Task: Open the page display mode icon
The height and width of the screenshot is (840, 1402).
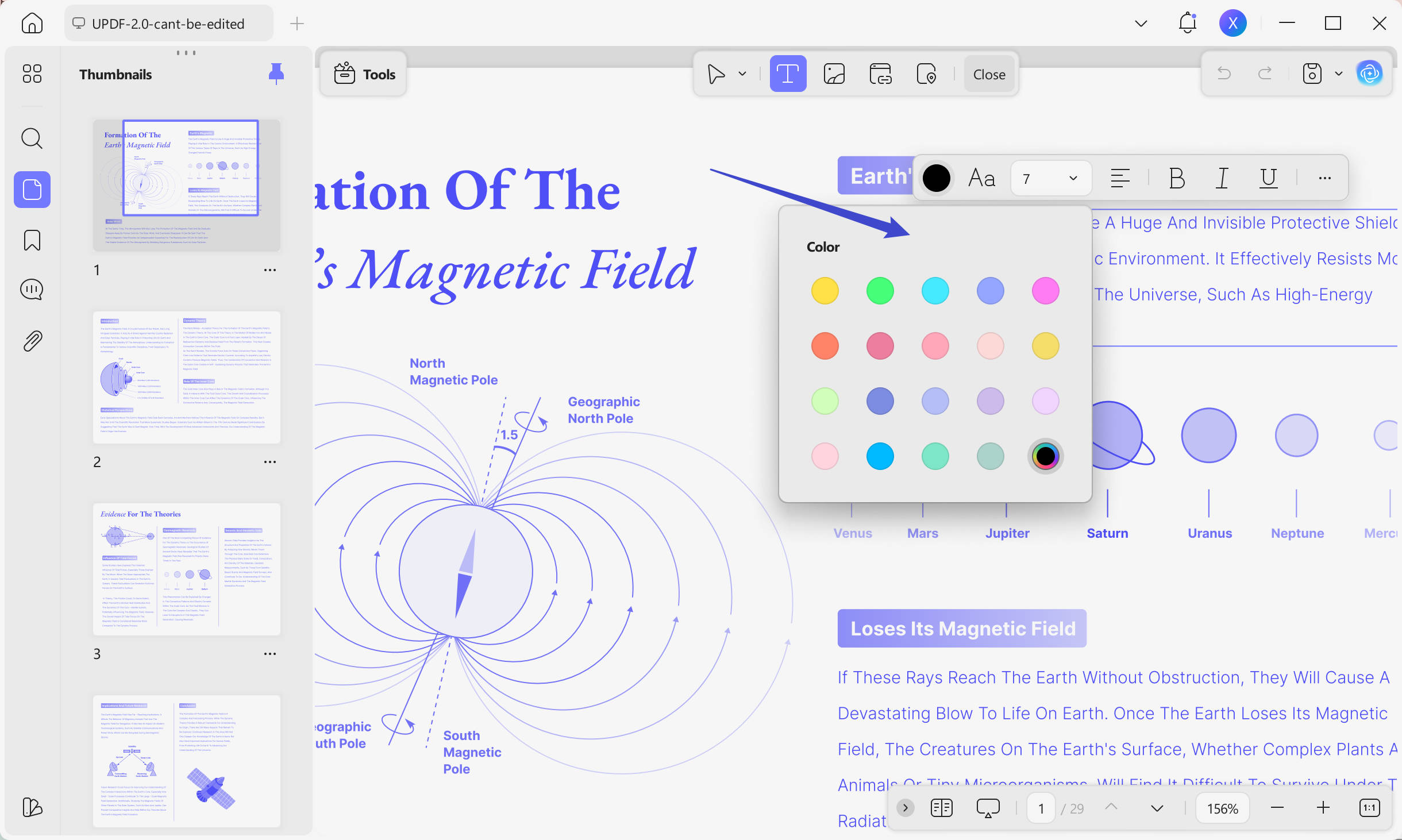Action: coord(941,808)
